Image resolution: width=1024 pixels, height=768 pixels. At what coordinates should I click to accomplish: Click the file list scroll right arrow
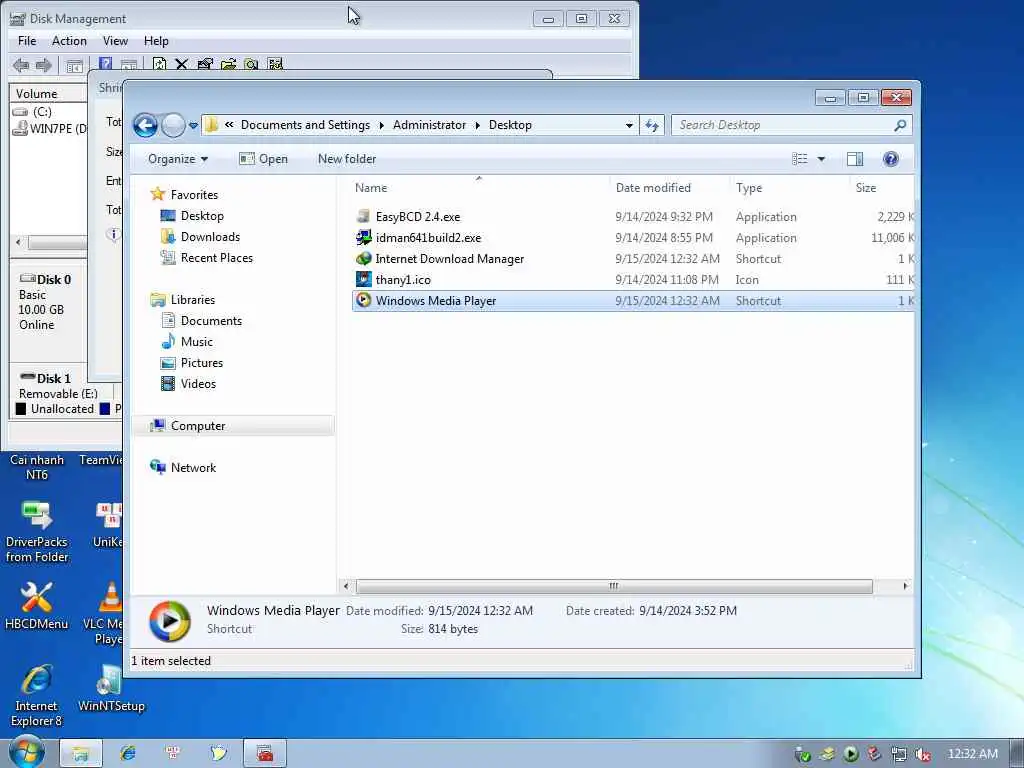click(x=904, y=586)
